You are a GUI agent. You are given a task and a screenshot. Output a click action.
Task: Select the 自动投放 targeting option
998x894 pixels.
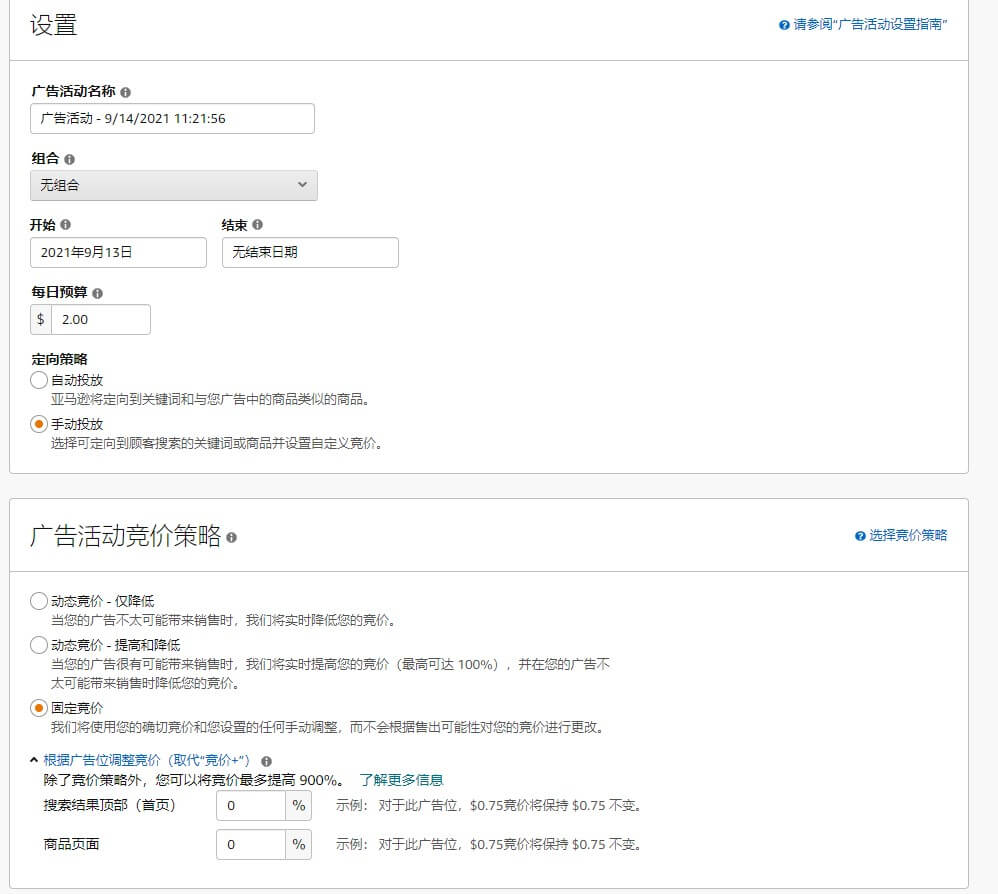[38, 380]
